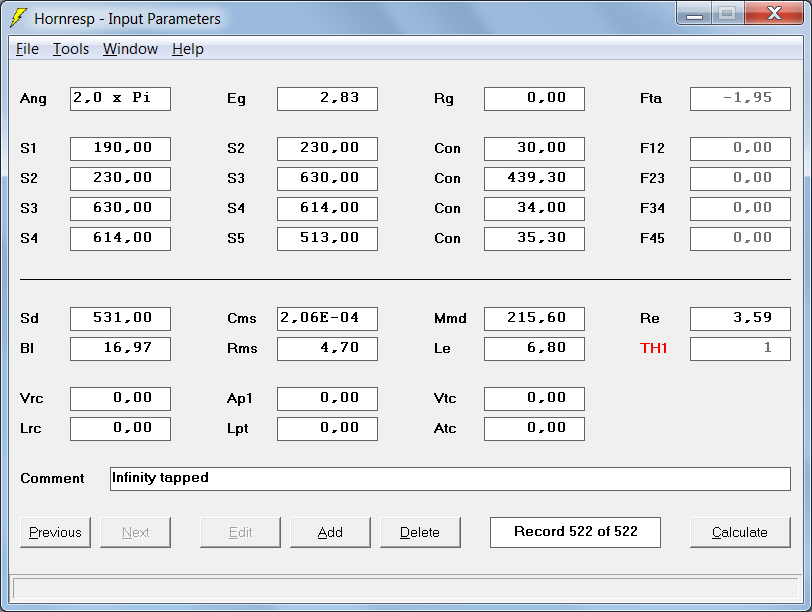812x612 pixels.
Task: Click the Vtc input field
Action: click(534, 399)
